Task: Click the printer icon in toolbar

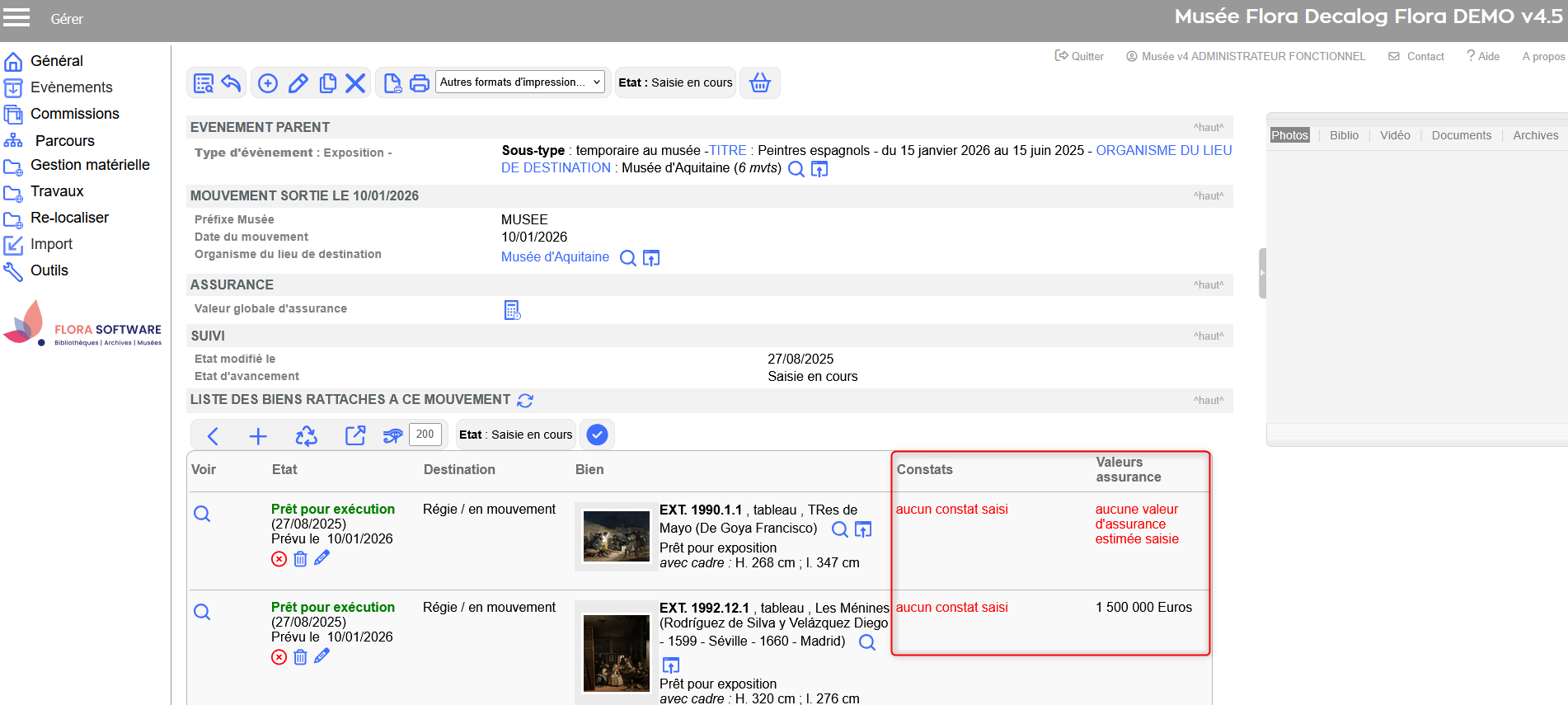Action: [x=420, y=83]
